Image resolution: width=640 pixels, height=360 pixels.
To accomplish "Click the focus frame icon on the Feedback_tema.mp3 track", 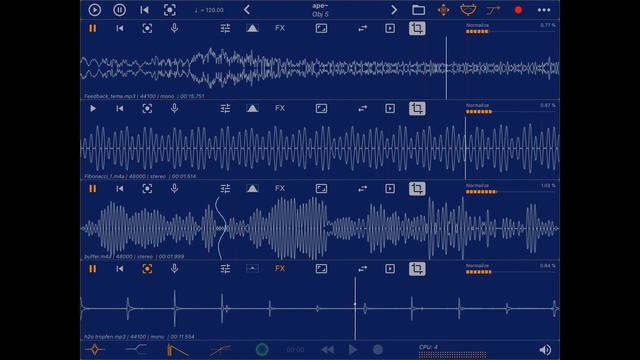I will [x=147, y=28].
